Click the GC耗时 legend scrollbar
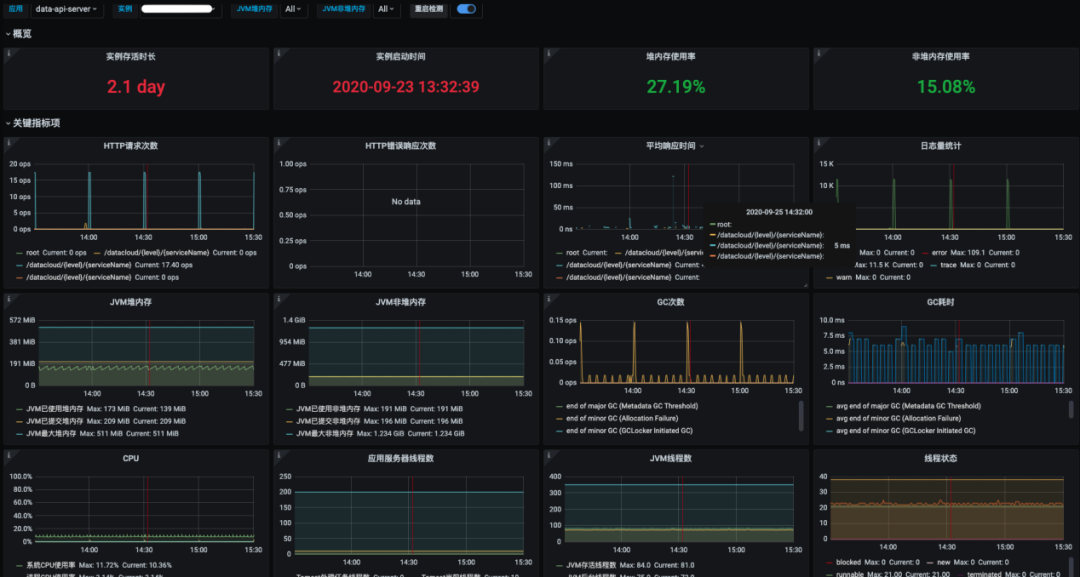This screenshot has width=1080, height=577. click(1070, 410)
